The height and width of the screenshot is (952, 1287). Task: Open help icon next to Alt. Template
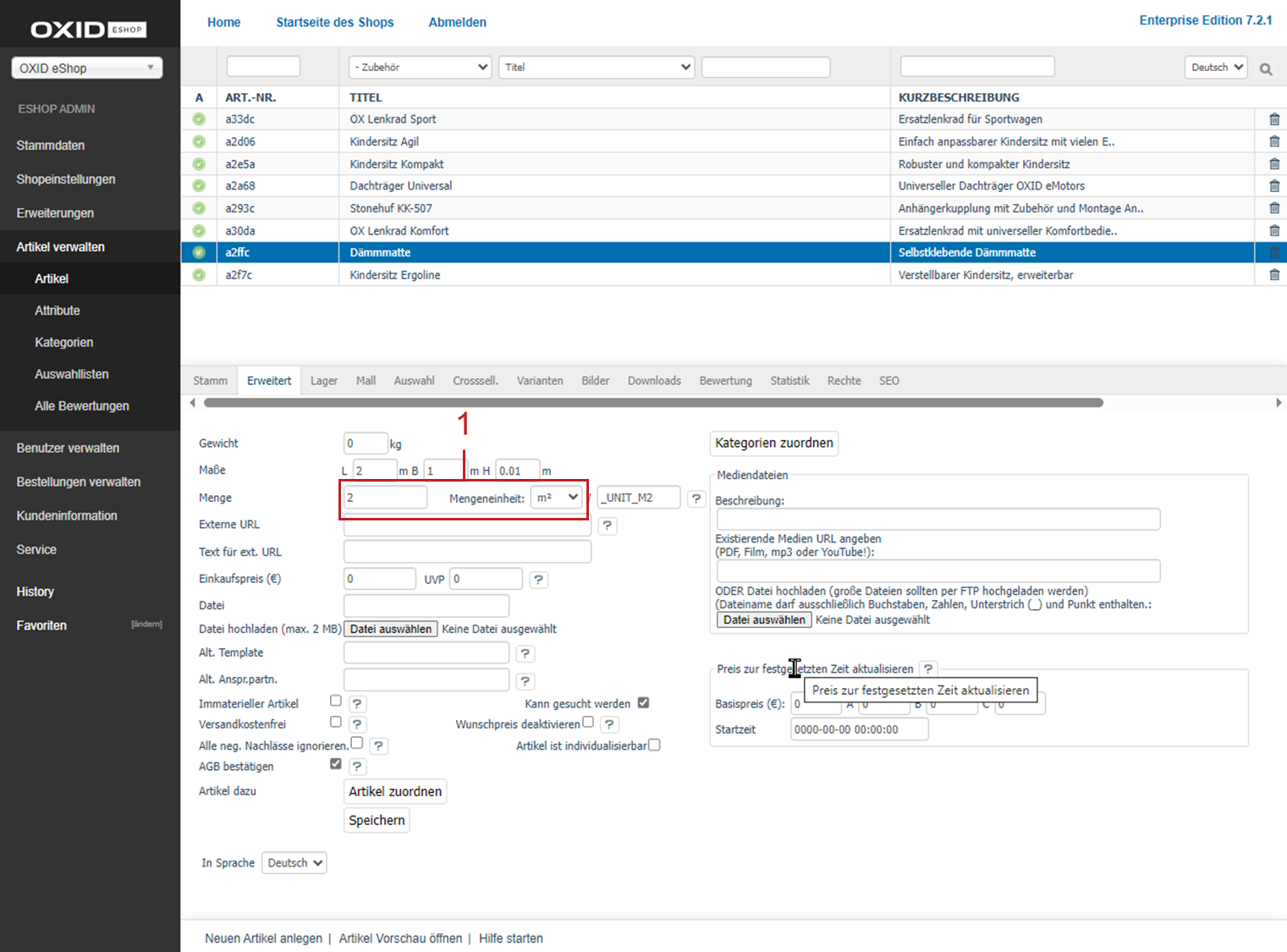[x=525, y=653]
